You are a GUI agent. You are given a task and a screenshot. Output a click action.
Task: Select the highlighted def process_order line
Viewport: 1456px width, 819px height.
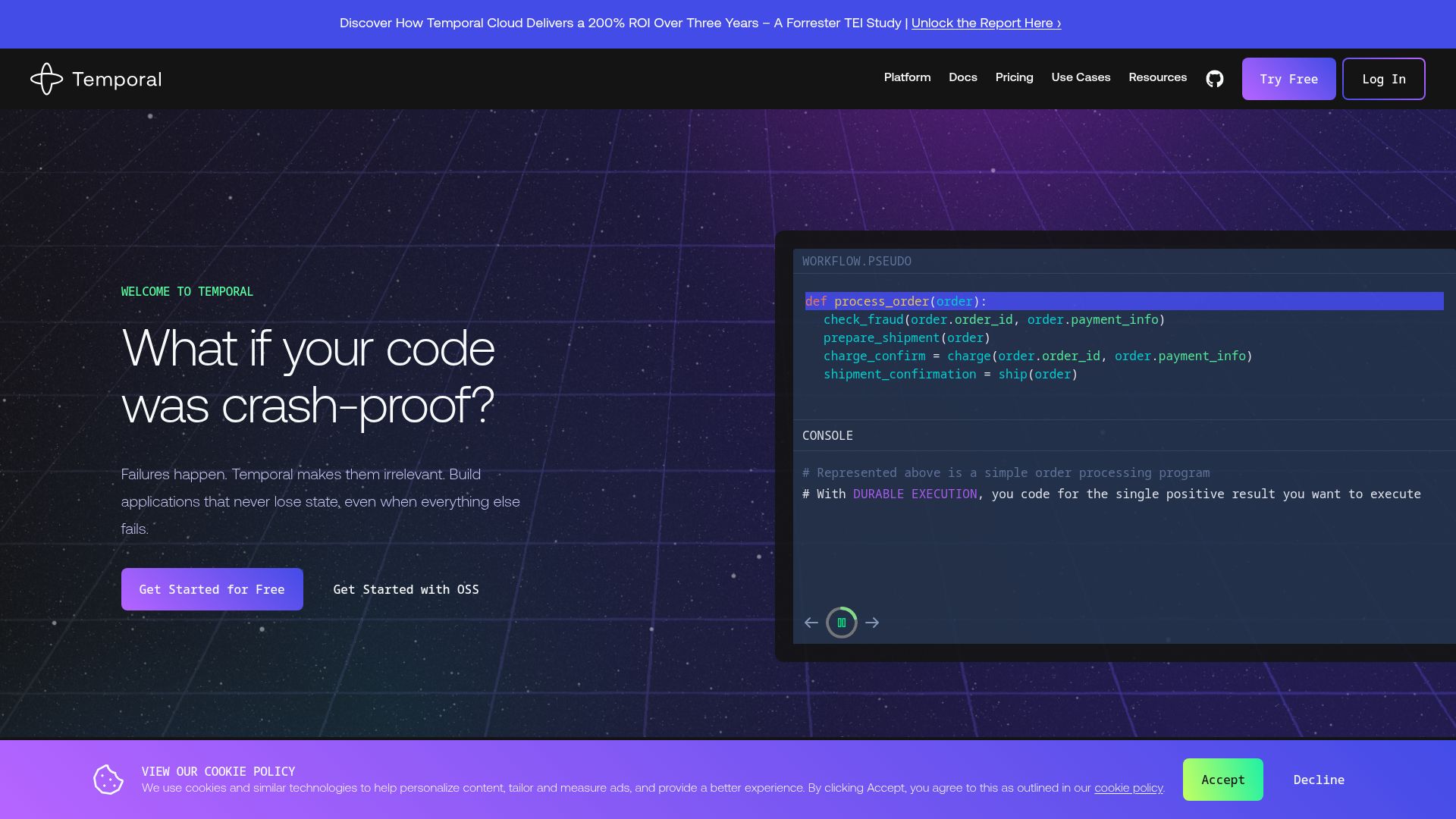point(1124,301)
